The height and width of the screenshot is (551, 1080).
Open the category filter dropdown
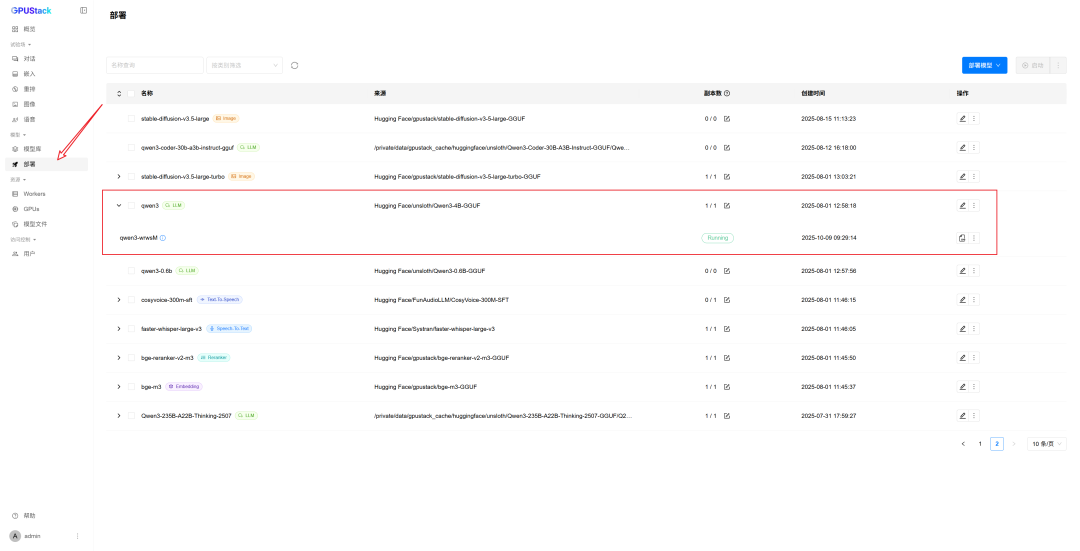click(x=245, y=65)
